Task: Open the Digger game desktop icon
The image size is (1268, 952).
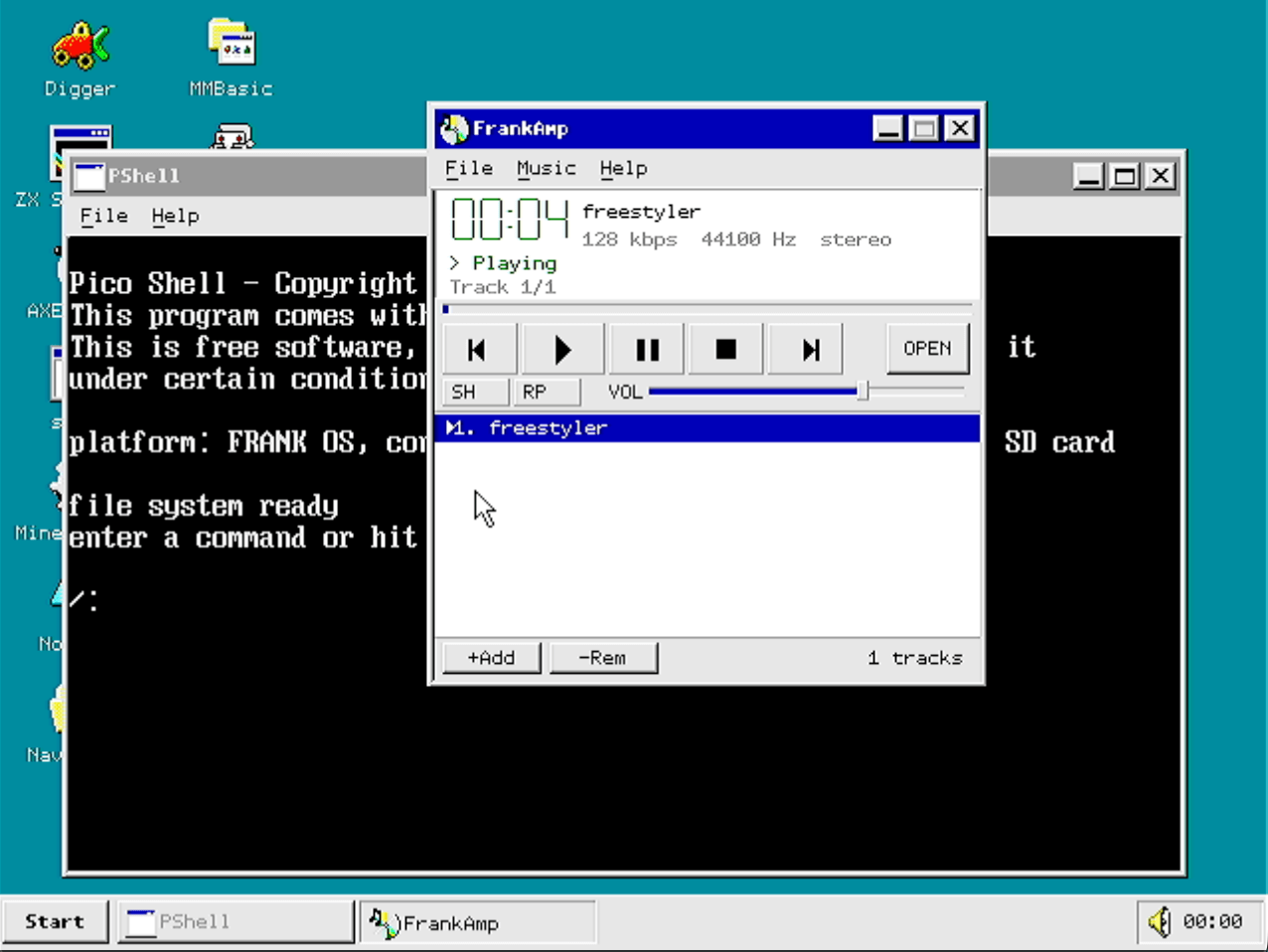Action: (79, 45)
